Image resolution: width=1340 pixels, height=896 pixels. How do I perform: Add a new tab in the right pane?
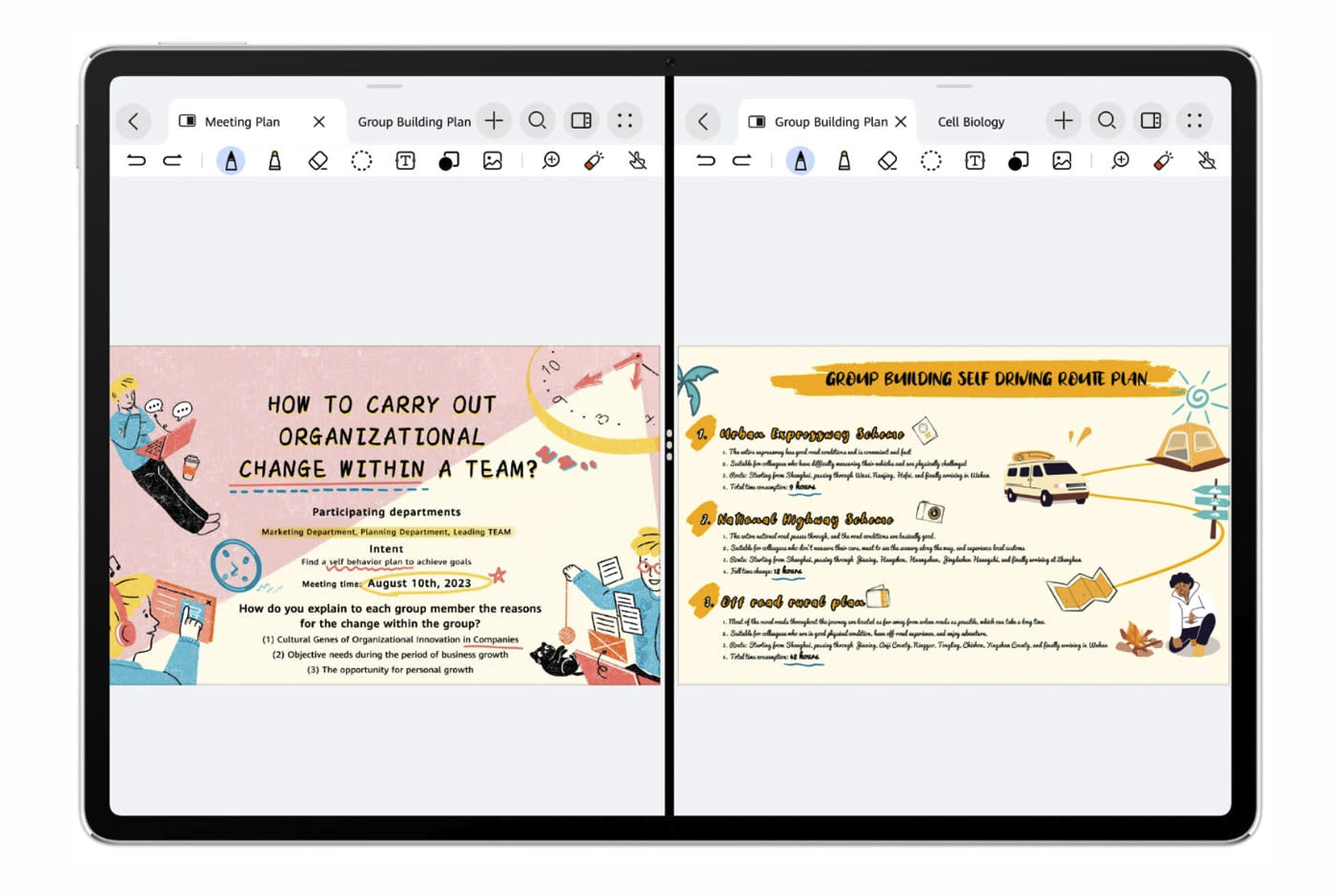(1064, 121)
